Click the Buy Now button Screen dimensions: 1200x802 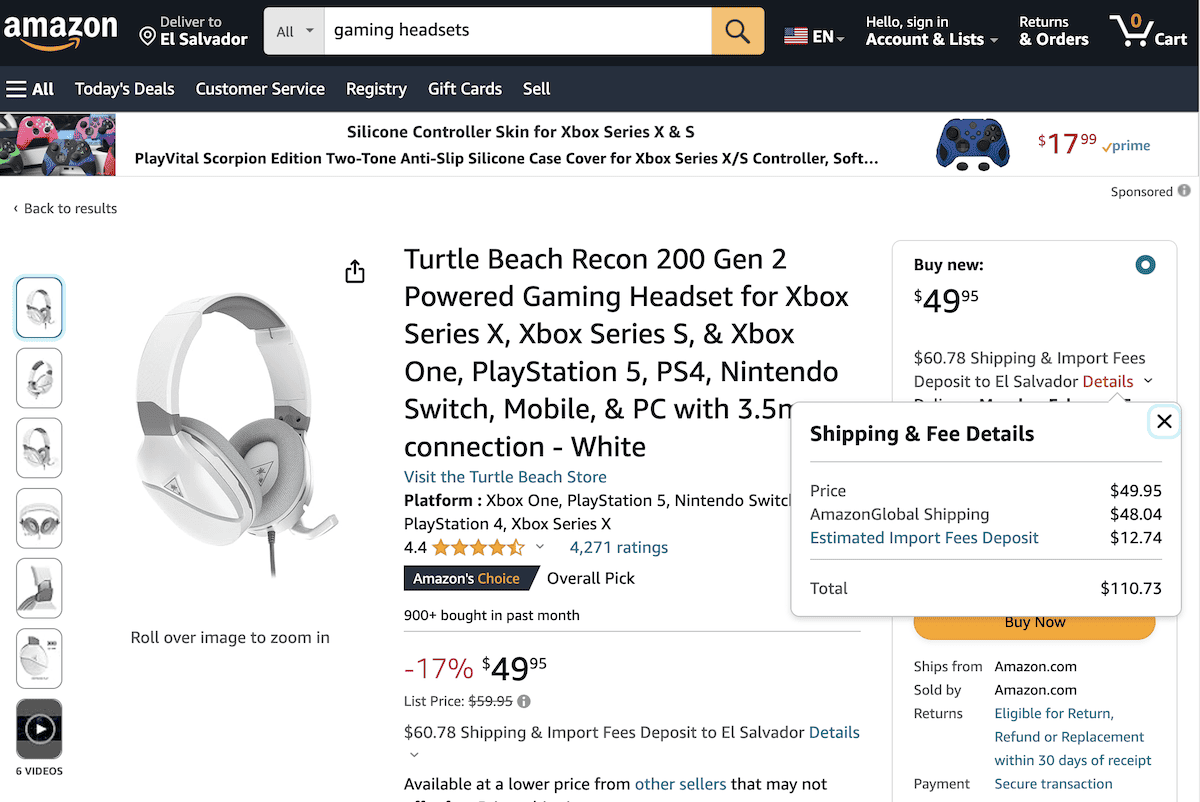(x=1034, y=622)
